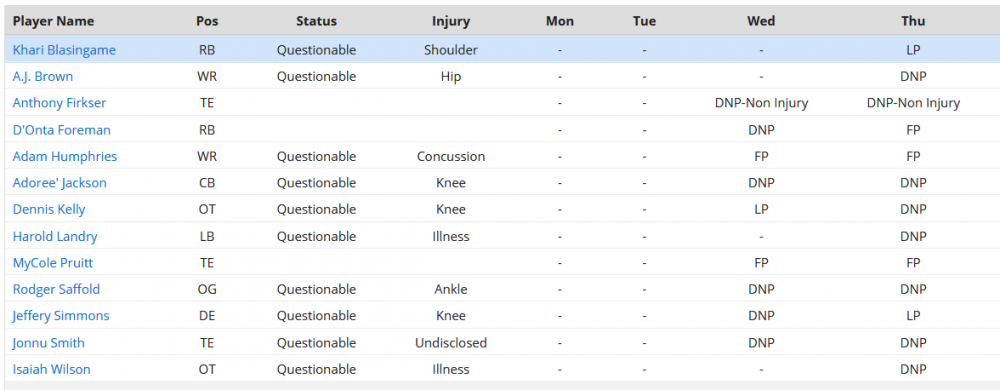Open Rodger Saffold player page

[x=56, y=289]
